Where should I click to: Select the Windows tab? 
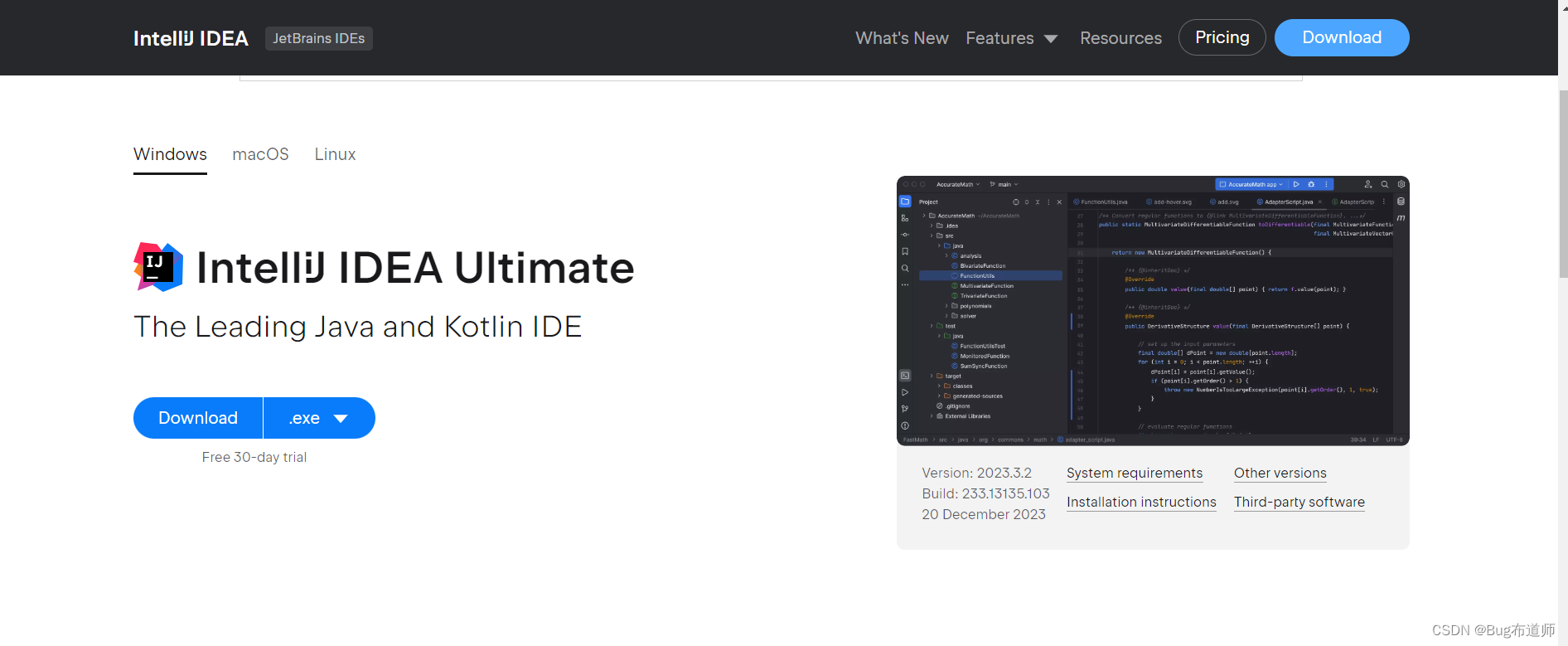[x=170, y=154]
